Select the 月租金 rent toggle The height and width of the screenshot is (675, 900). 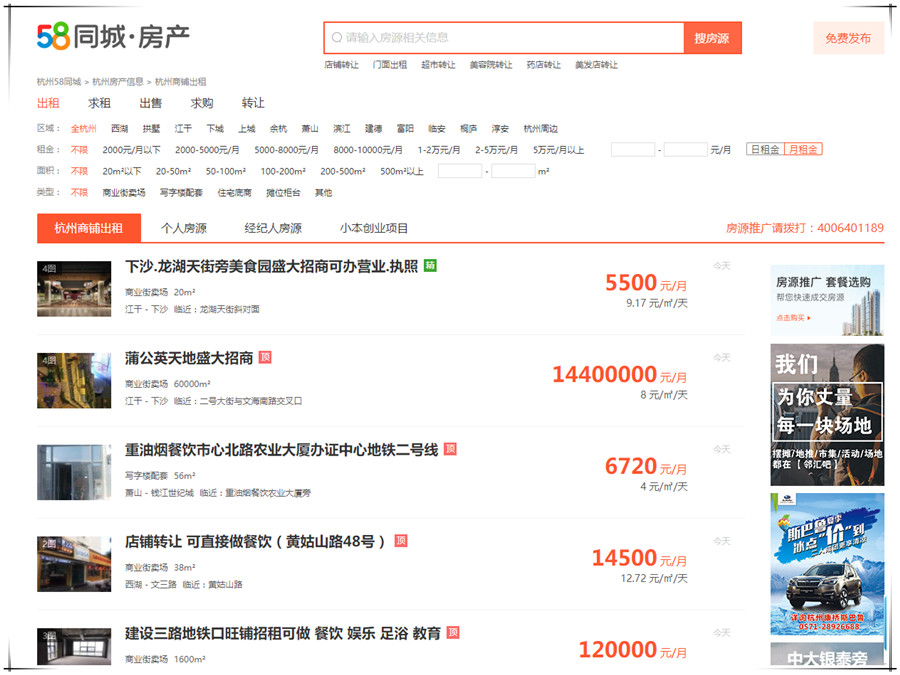[803, 149]
